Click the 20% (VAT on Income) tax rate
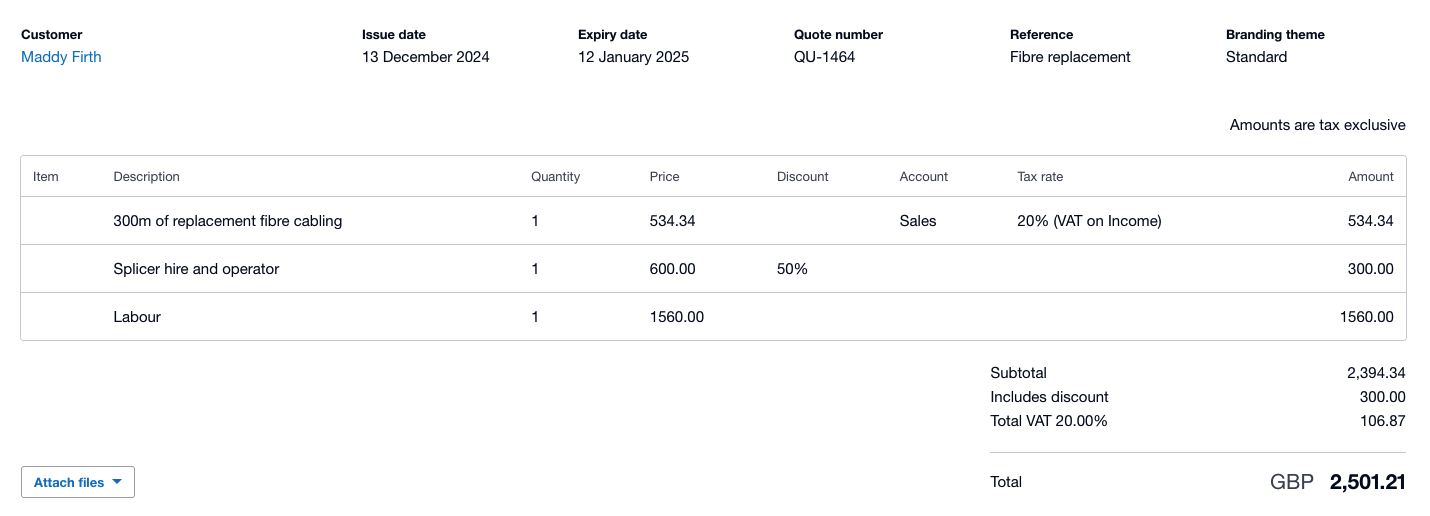1430x516 pixels. tap(1089, 221)
